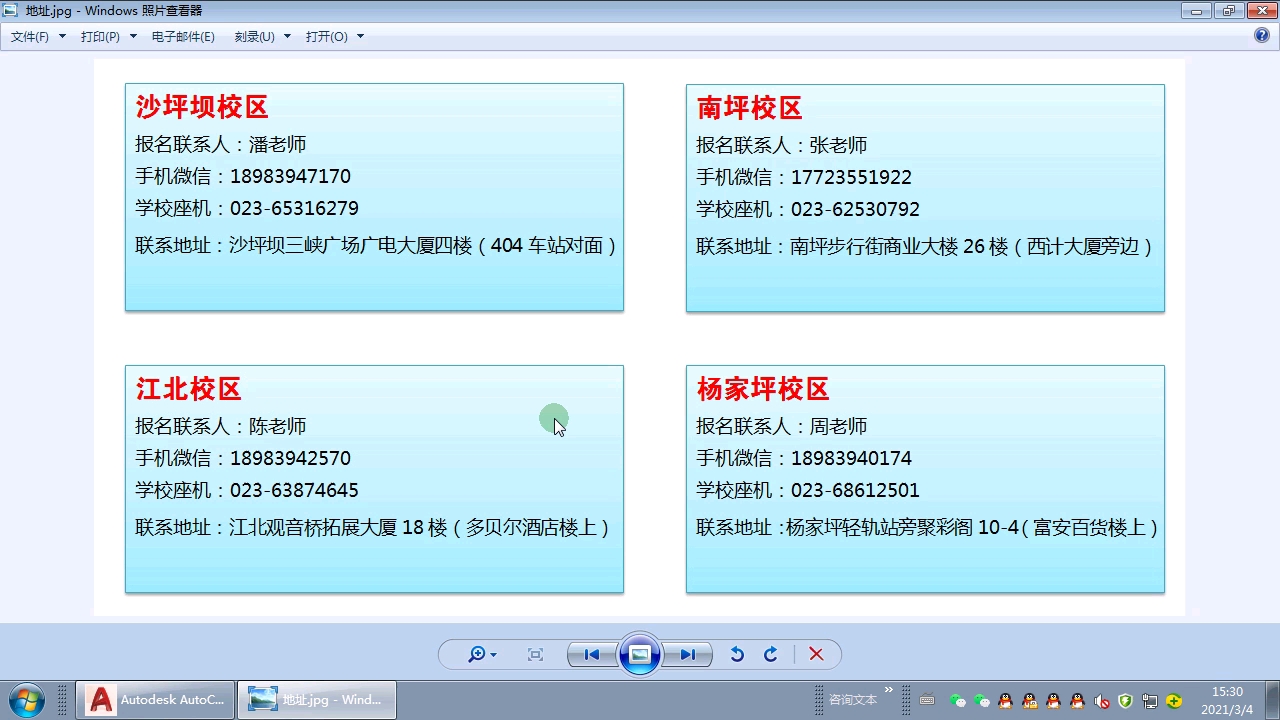Viewport: 1280px width, 720px height.
Task: Click the 江北观音桥拓展大厦 address line
Action: pos(373,527)
